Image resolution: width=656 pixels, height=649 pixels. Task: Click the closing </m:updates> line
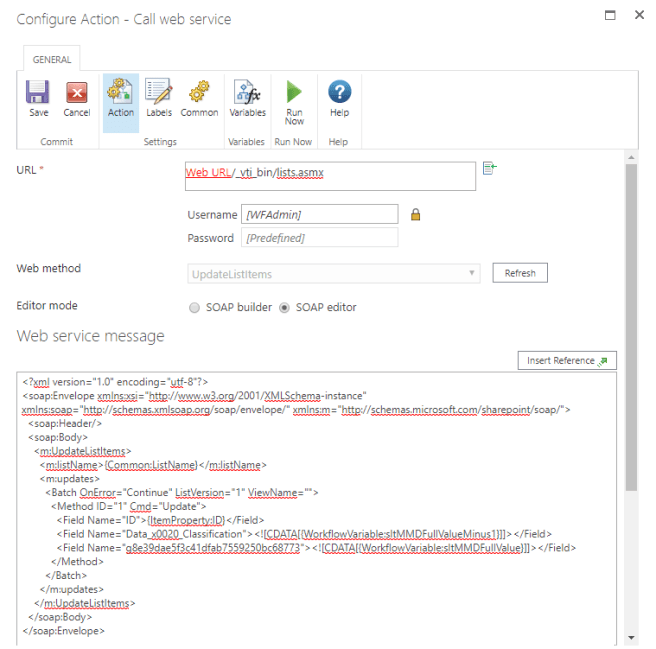[x=72, y=589]
